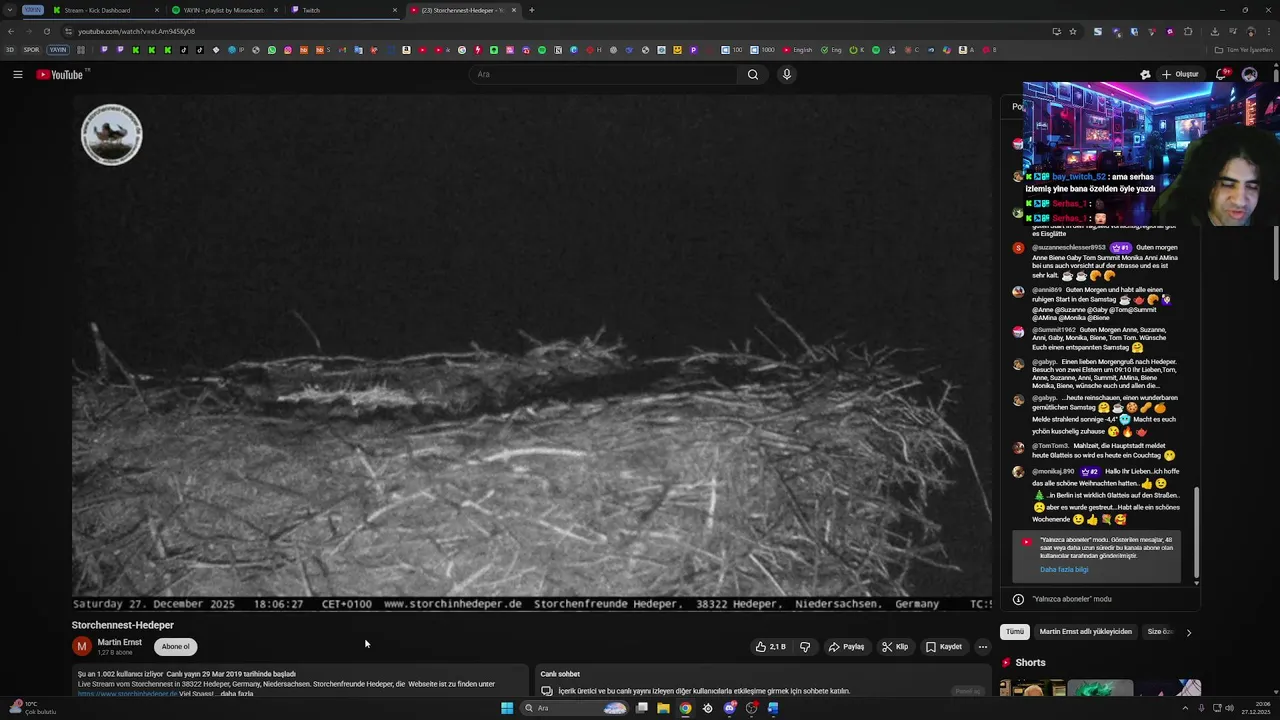Open the SPOR bookmarks folder
Image resolution: width=1280 pixels, height=720 pixels.
pyautogui.click(x=31, y=50)
